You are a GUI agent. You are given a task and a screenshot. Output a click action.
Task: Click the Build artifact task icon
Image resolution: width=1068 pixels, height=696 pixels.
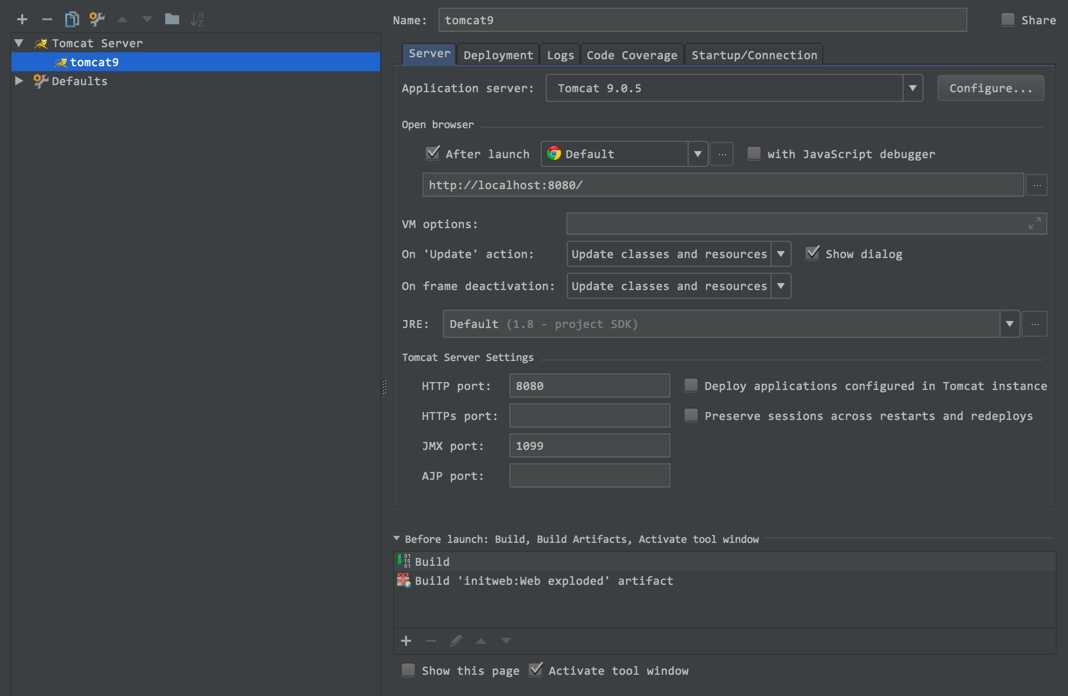pos(403,580)
